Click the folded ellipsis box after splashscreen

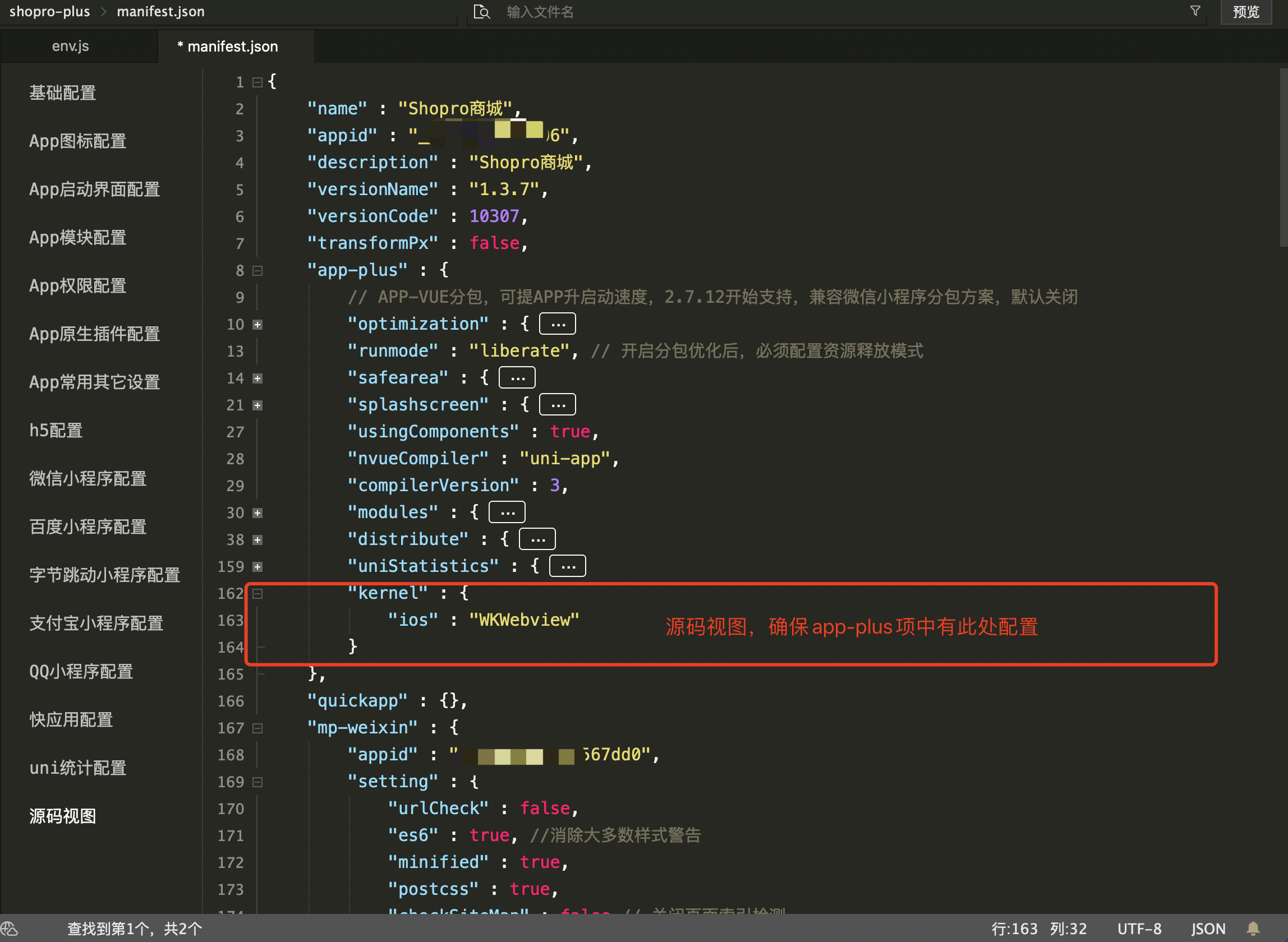click(x=557, y=404)
